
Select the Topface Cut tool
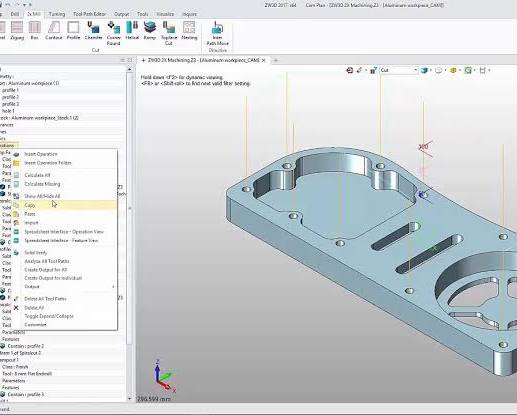coord(169,33)
